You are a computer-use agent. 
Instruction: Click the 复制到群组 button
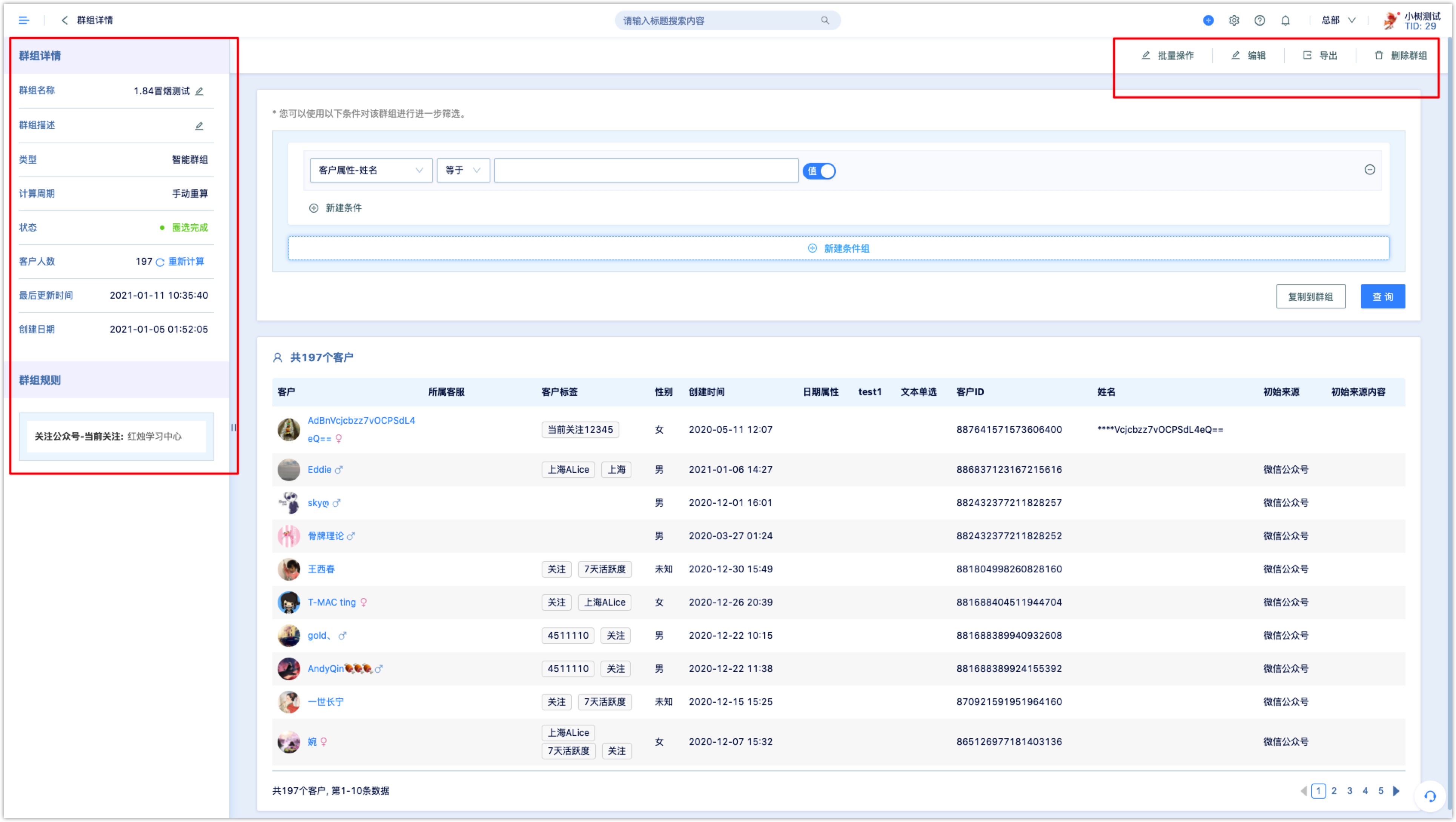click(x=1310, y=296)
